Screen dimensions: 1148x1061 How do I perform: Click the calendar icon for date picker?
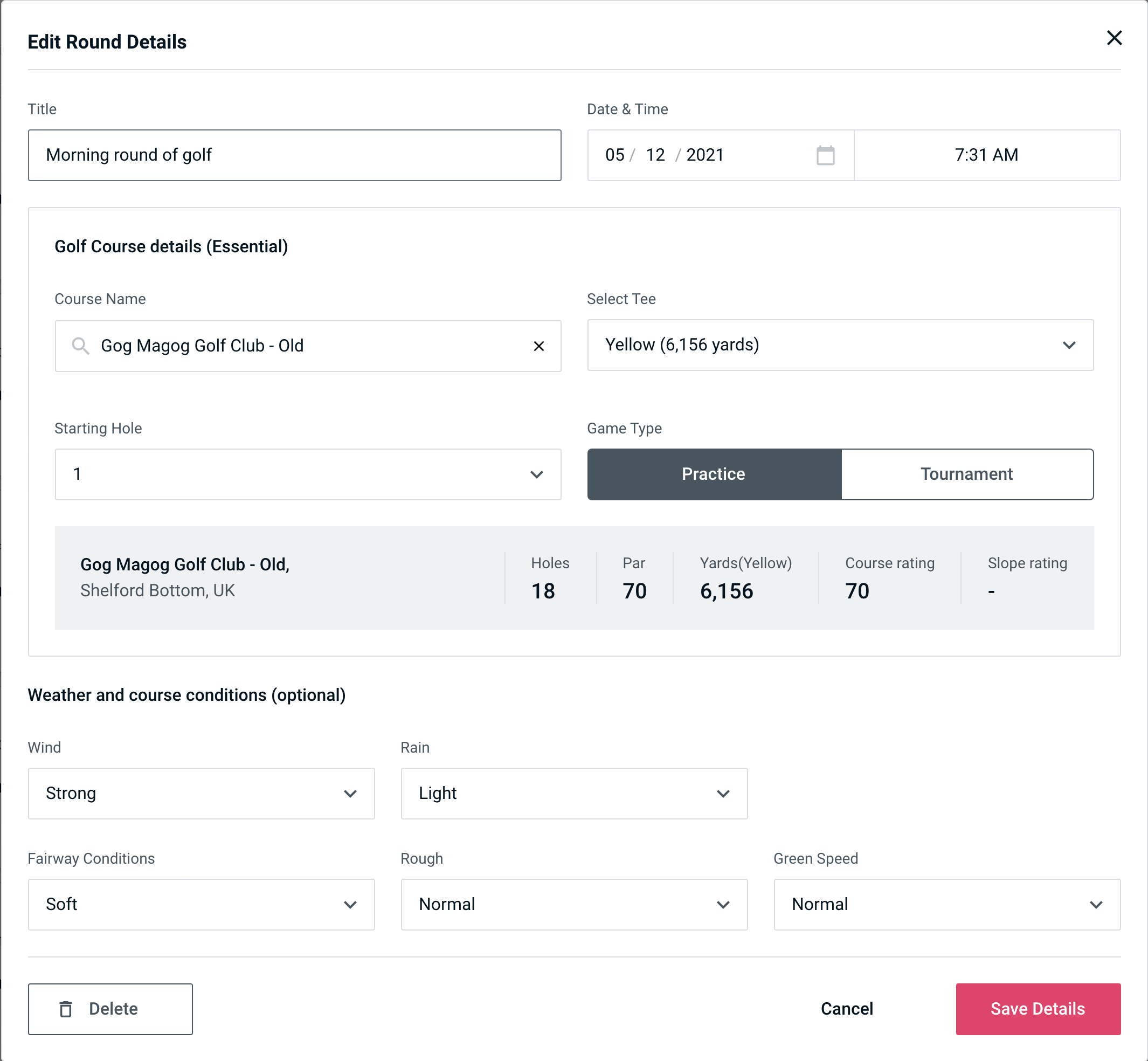824,155
